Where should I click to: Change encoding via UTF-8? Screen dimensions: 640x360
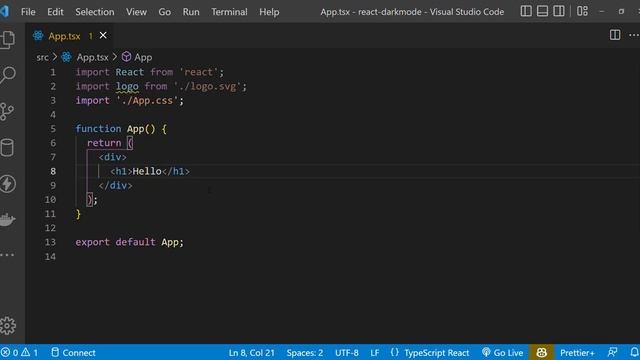(347, 353)
